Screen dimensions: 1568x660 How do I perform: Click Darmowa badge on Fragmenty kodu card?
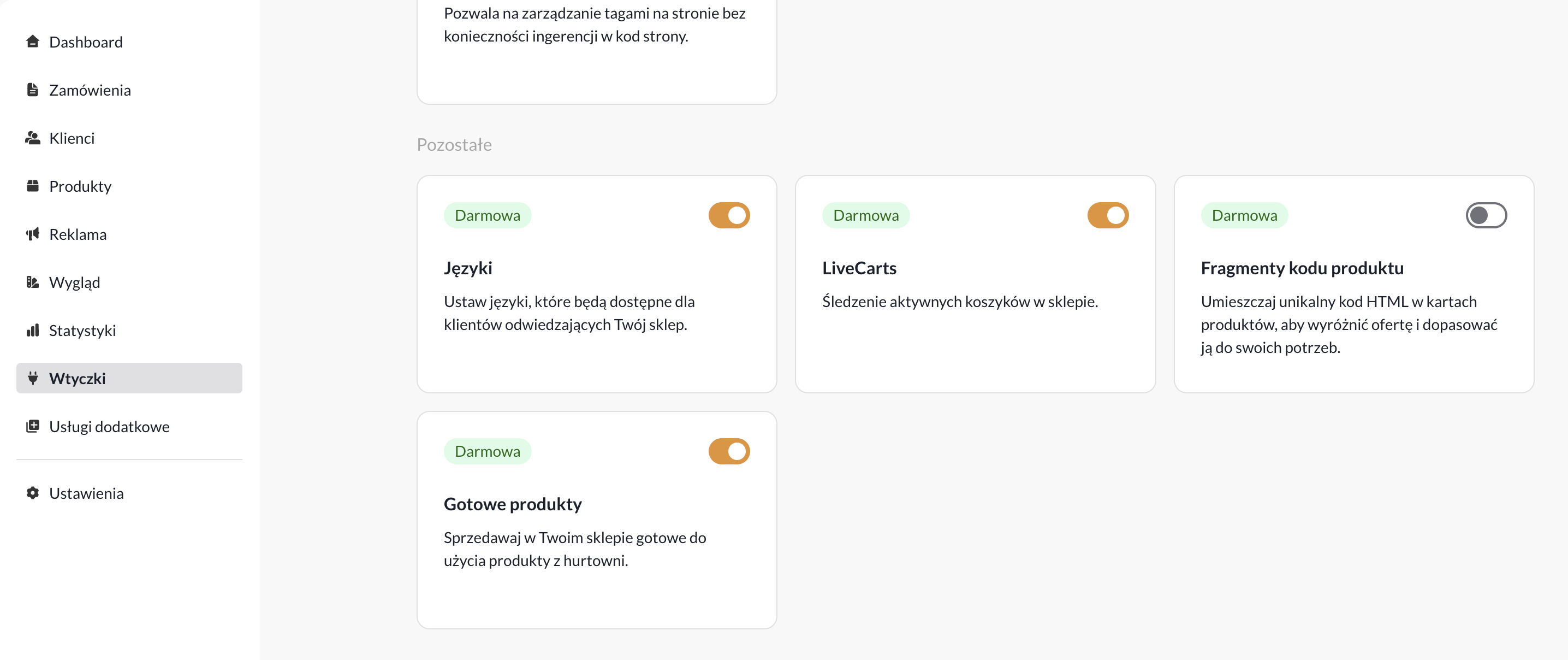pos(1244,215)
